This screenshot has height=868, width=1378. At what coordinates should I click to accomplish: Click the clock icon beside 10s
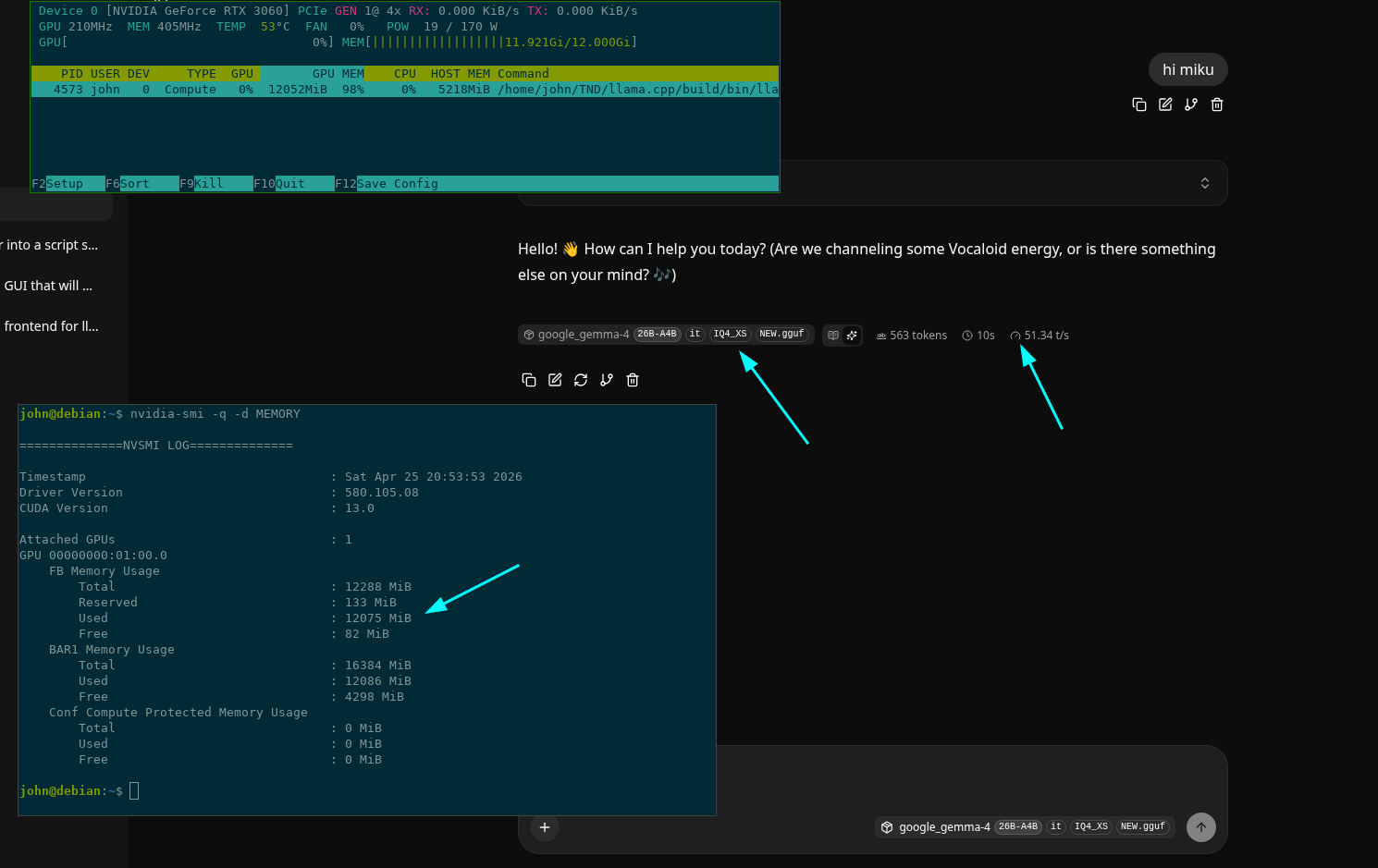(967, 336)
